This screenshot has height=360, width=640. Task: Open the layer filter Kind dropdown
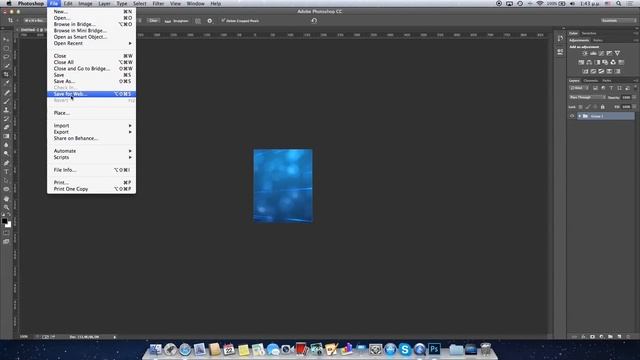click(579, 88)
